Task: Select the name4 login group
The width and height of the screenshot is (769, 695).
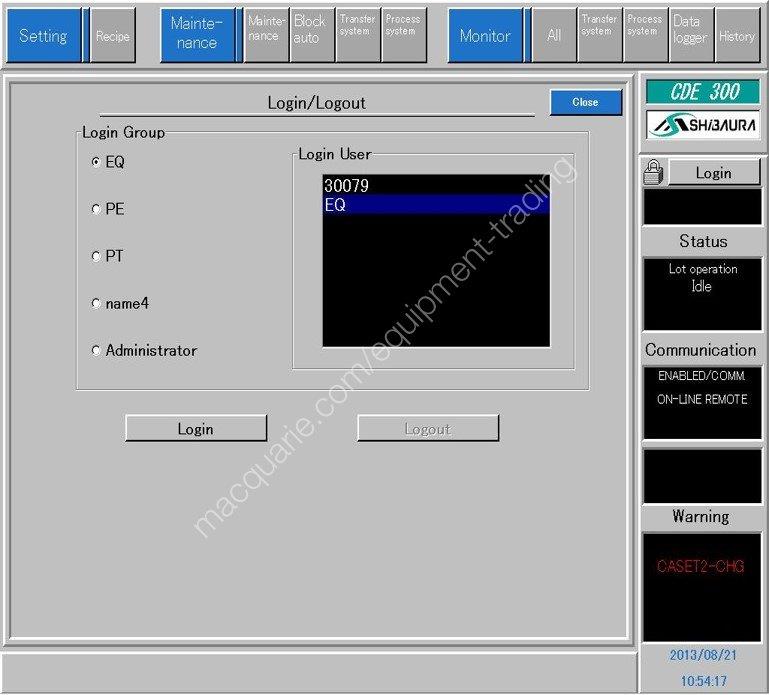Action: [96, 304]
